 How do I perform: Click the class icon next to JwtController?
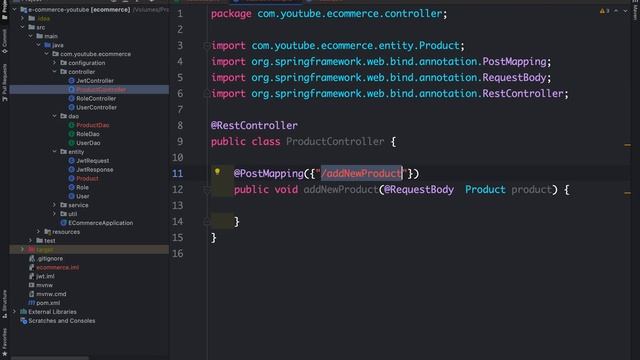pos(71,81)
